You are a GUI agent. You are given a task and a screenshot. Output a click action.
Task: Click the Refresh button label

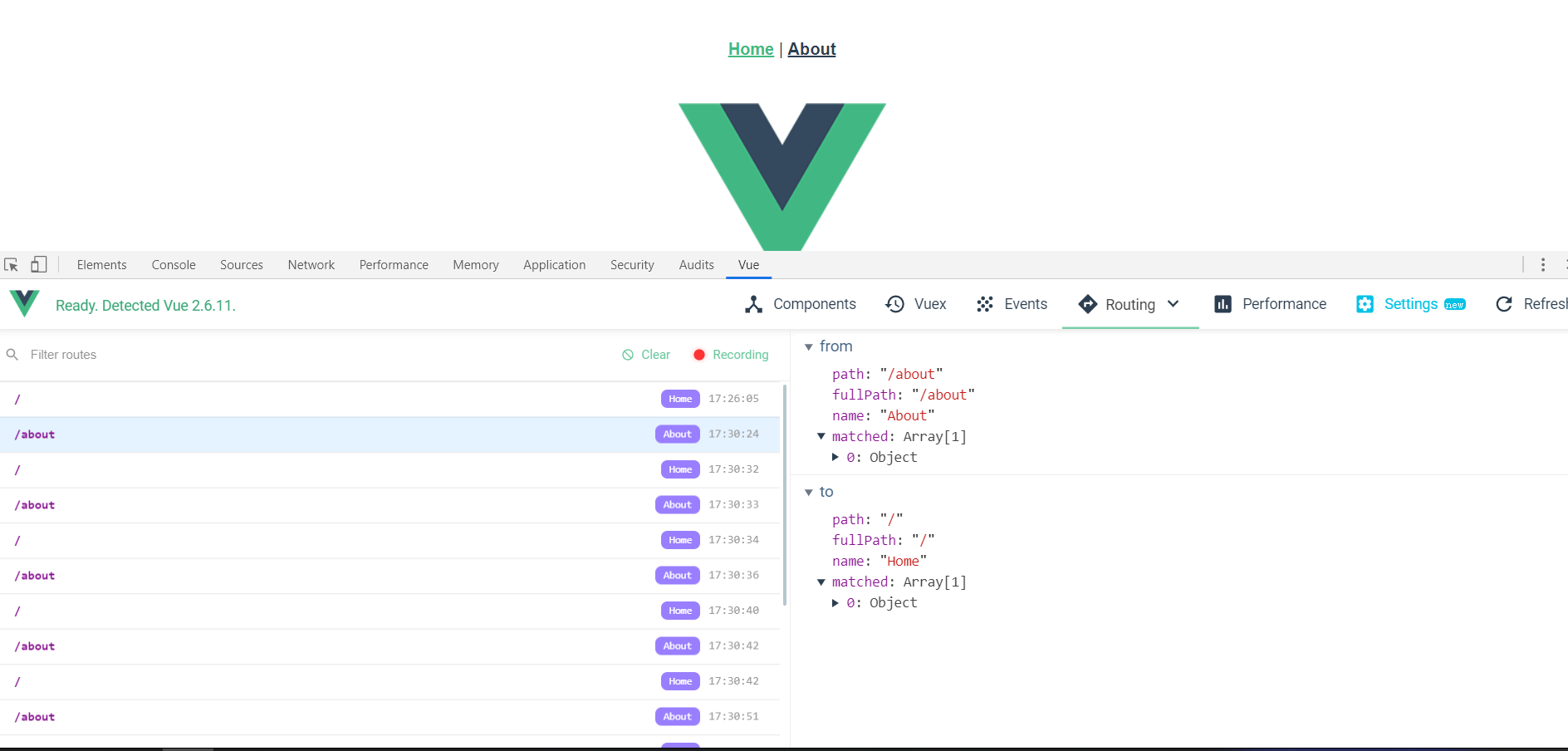[x=1546, y=304]
